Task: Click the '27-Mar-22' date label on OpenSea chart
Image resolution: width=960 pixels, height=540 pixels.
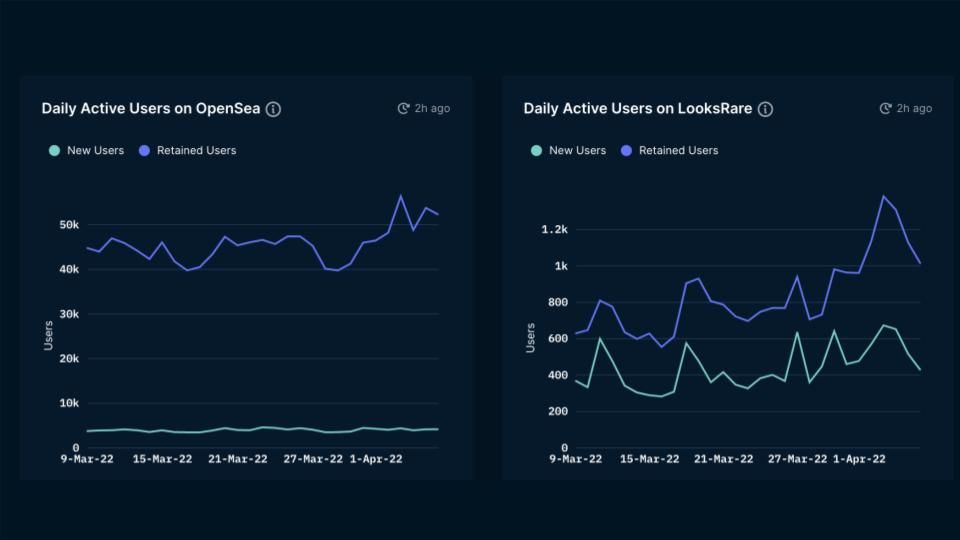Action: 313,459
